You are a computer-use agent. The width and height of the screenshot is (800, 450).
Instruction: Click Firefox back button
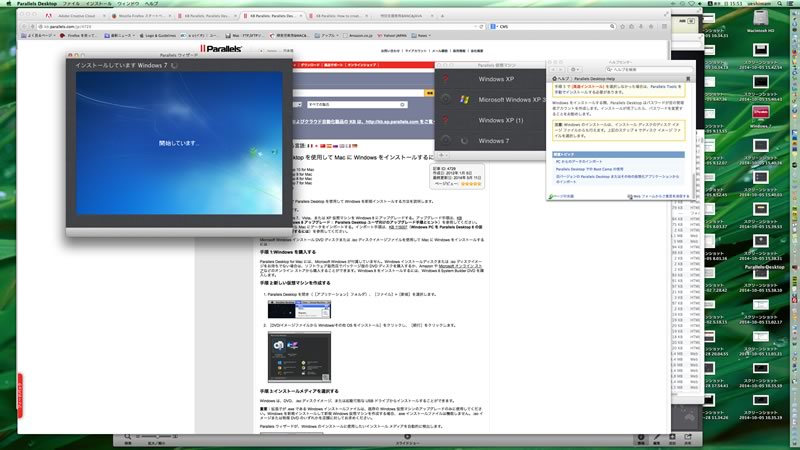click(x=24, y=26)
